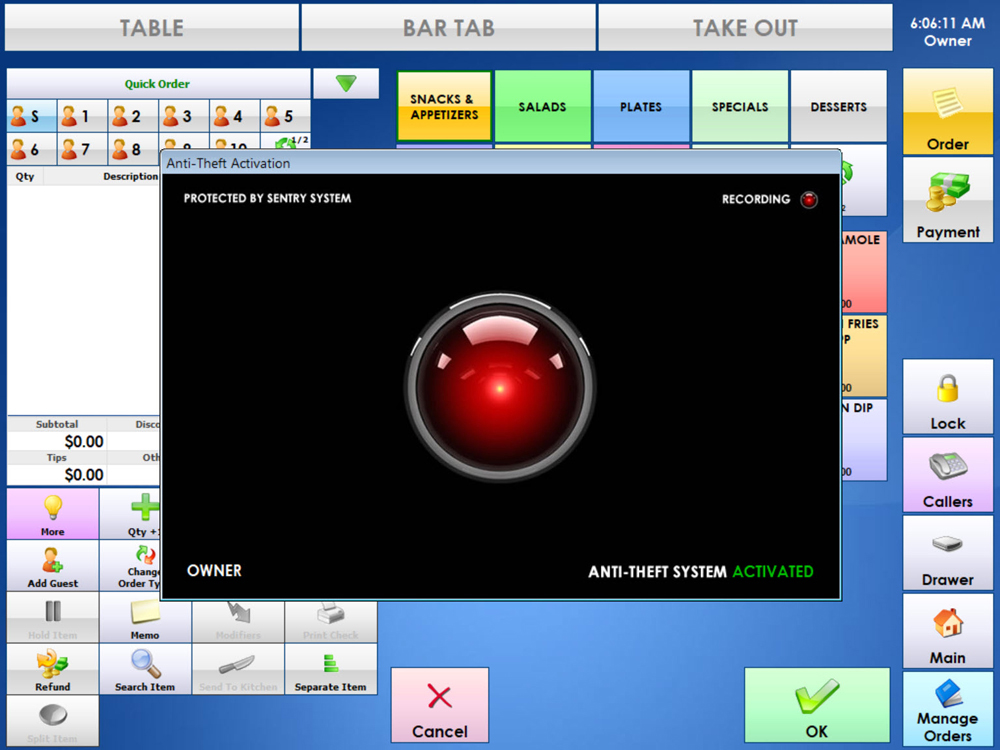The width and height of the screenshot is (1000, 750).
Task: Open Manage Orders
Action: pyautogui.click(x=948, y=709)
